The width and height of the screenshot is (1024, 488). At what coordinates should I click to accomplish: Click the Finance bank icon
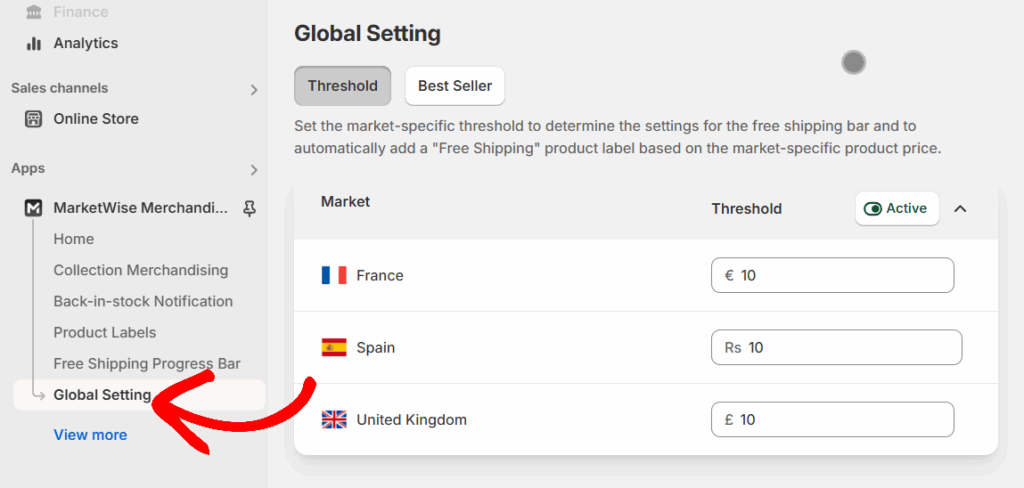tap(34, 12)
